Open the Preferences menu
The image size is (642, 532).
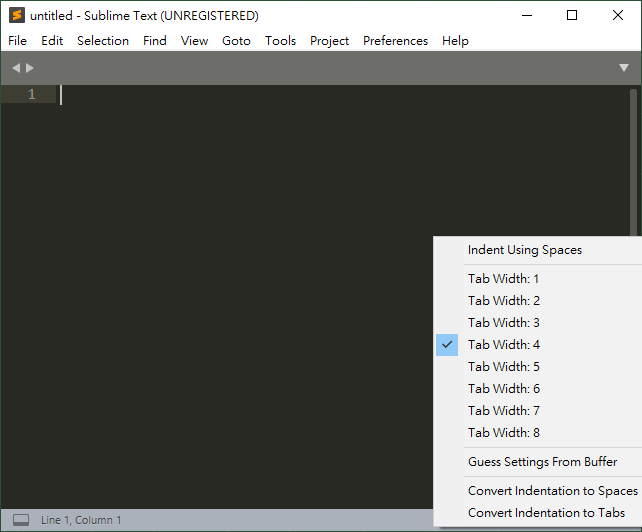pyautogui.click(x=396, y=41)
